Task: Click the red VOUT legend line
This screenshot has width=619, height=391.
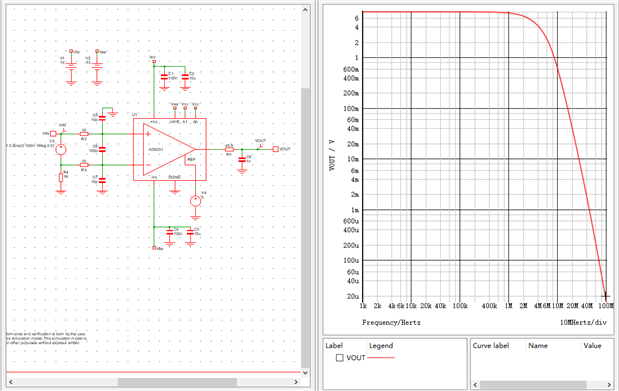Action: point(381,358)
